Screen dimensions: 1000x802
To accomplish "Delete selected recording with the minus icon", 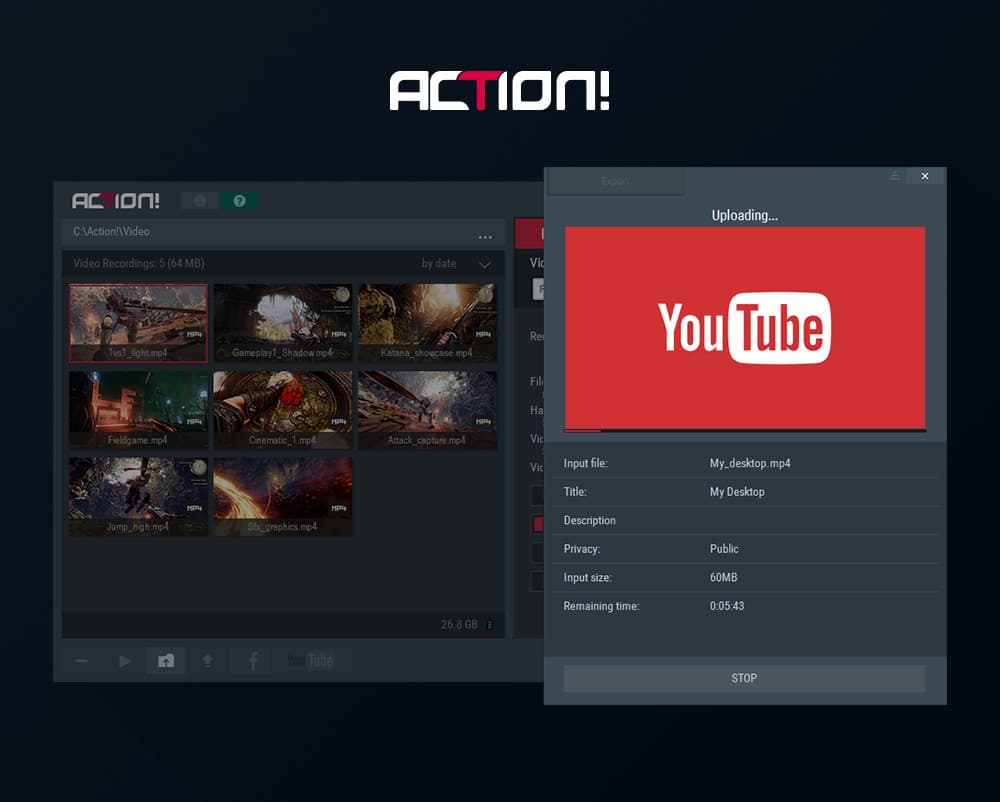I will tap(82, 661).
